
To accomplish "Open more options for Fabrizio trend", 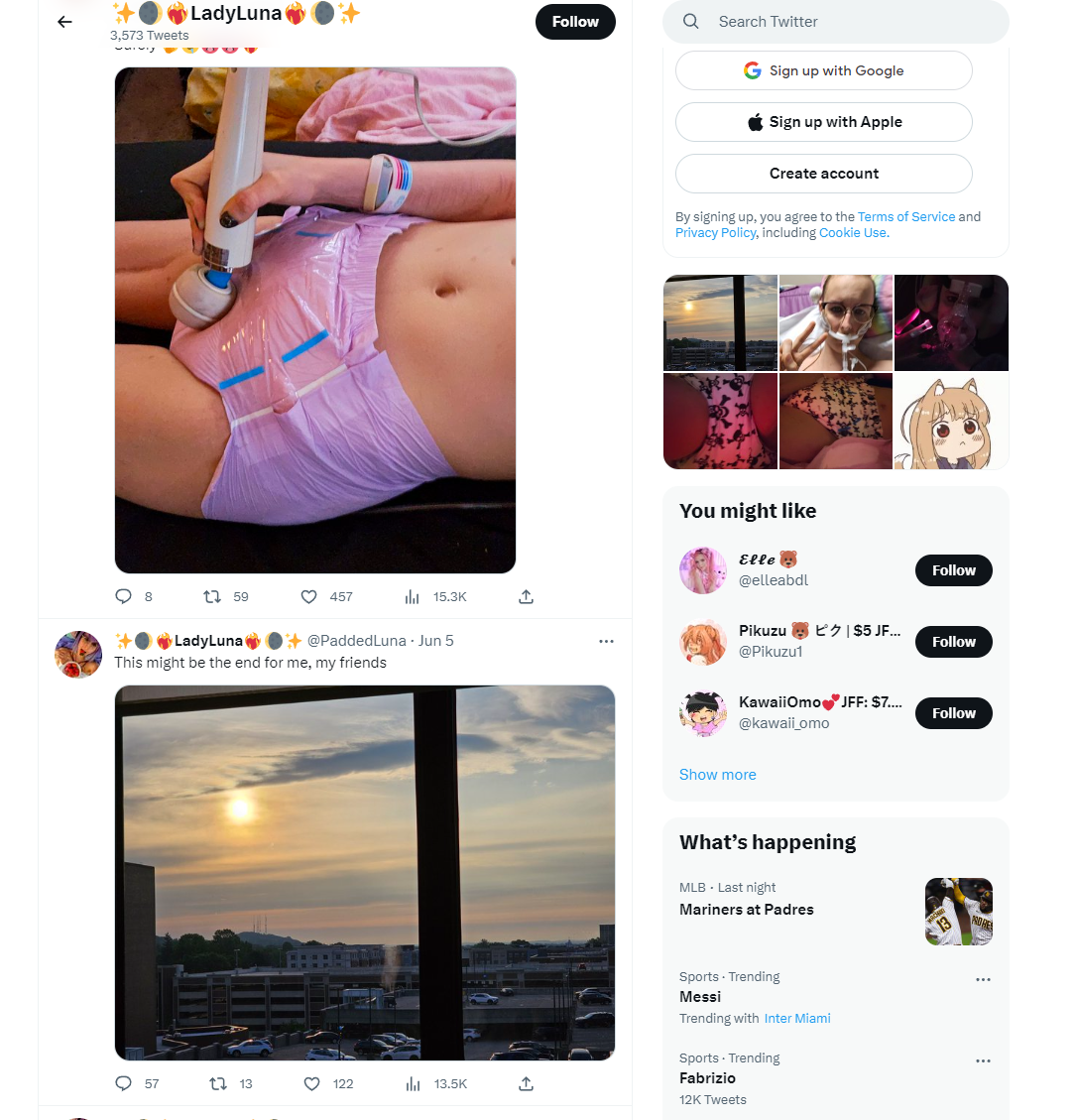I will [x=983, y=1060].
